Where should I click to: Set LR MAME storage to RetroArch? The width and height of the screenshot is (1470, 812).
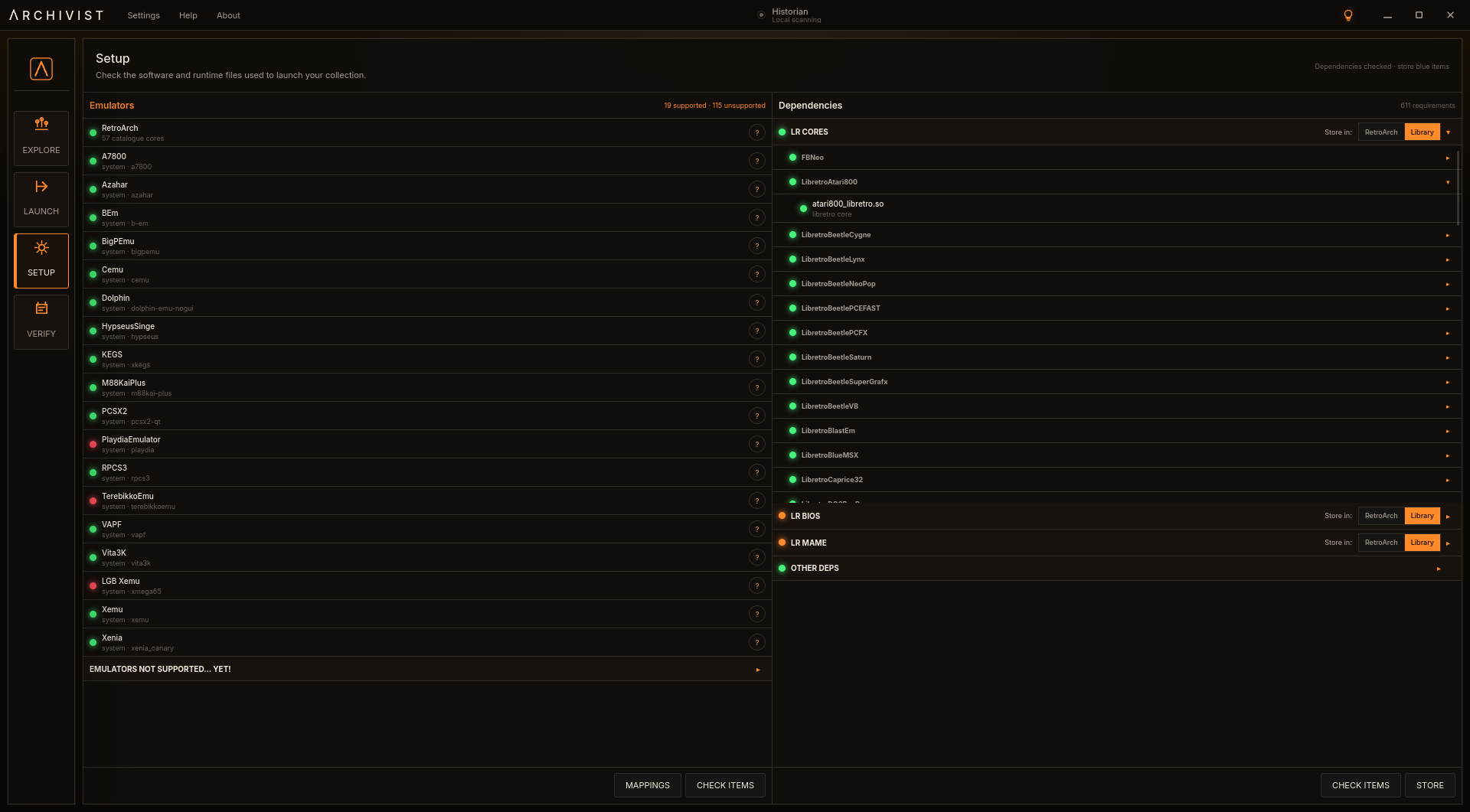click(x=1381, y=543)
